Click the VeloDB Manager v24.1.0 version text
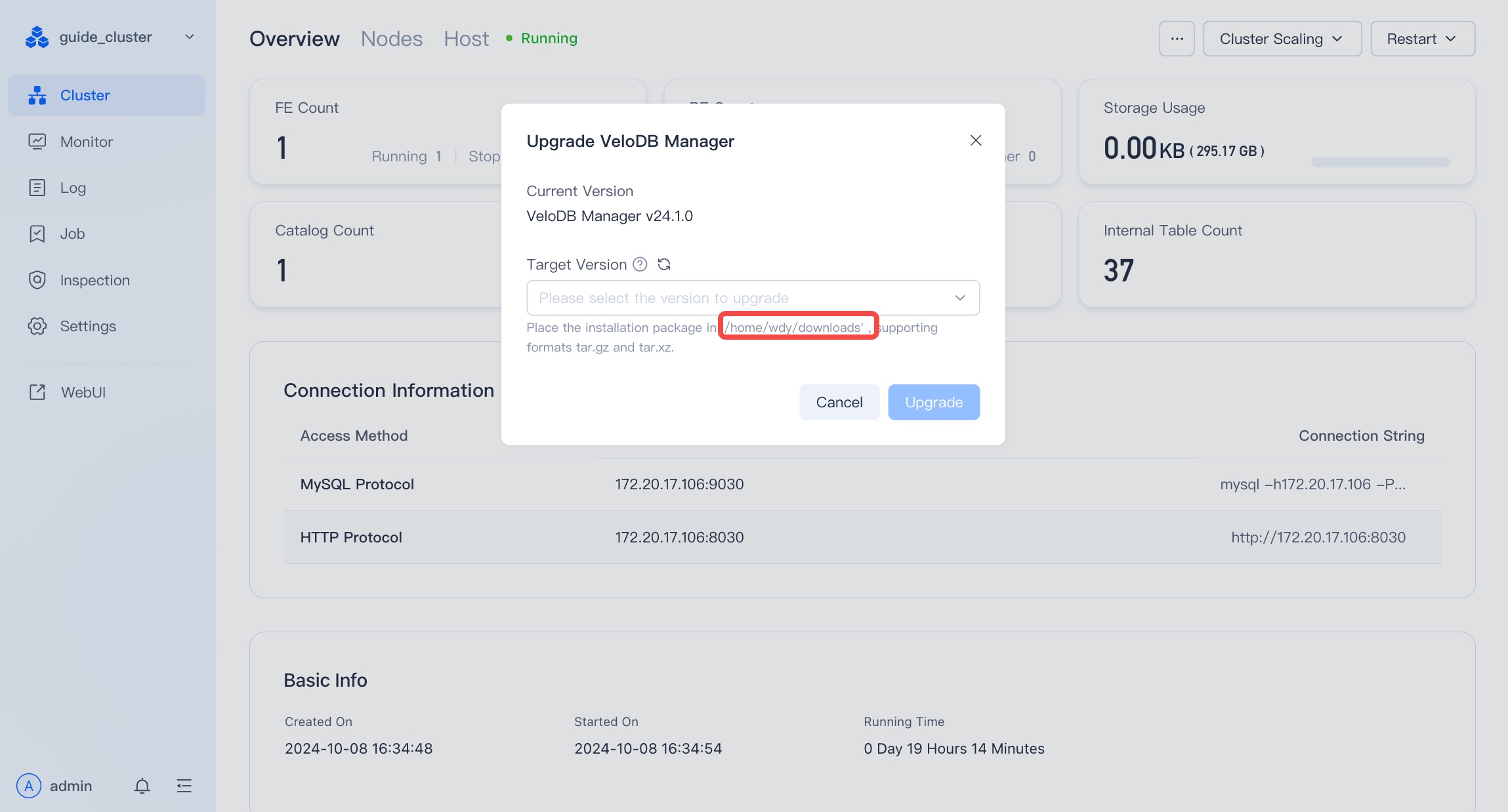1508x812 pixels. pyautogui.click(x=610, y=216)
